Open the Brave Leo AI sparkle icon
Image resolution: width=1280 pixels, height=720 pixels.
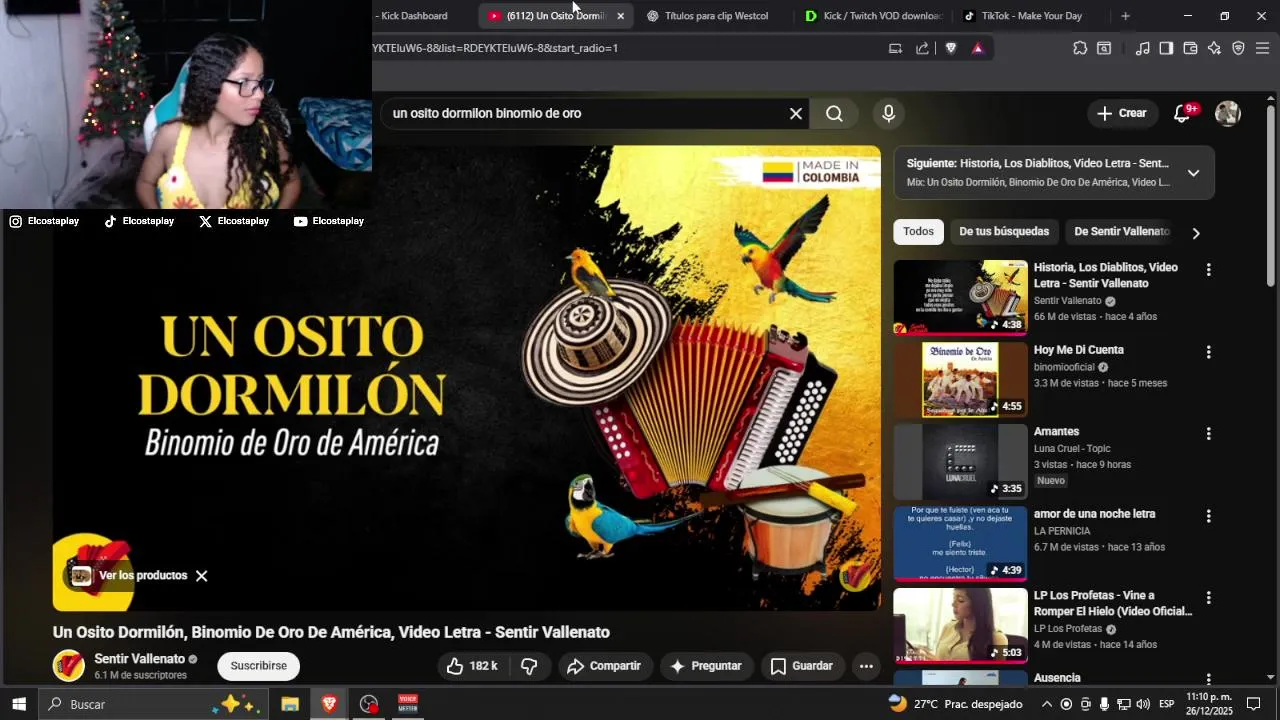(1214, 48)
